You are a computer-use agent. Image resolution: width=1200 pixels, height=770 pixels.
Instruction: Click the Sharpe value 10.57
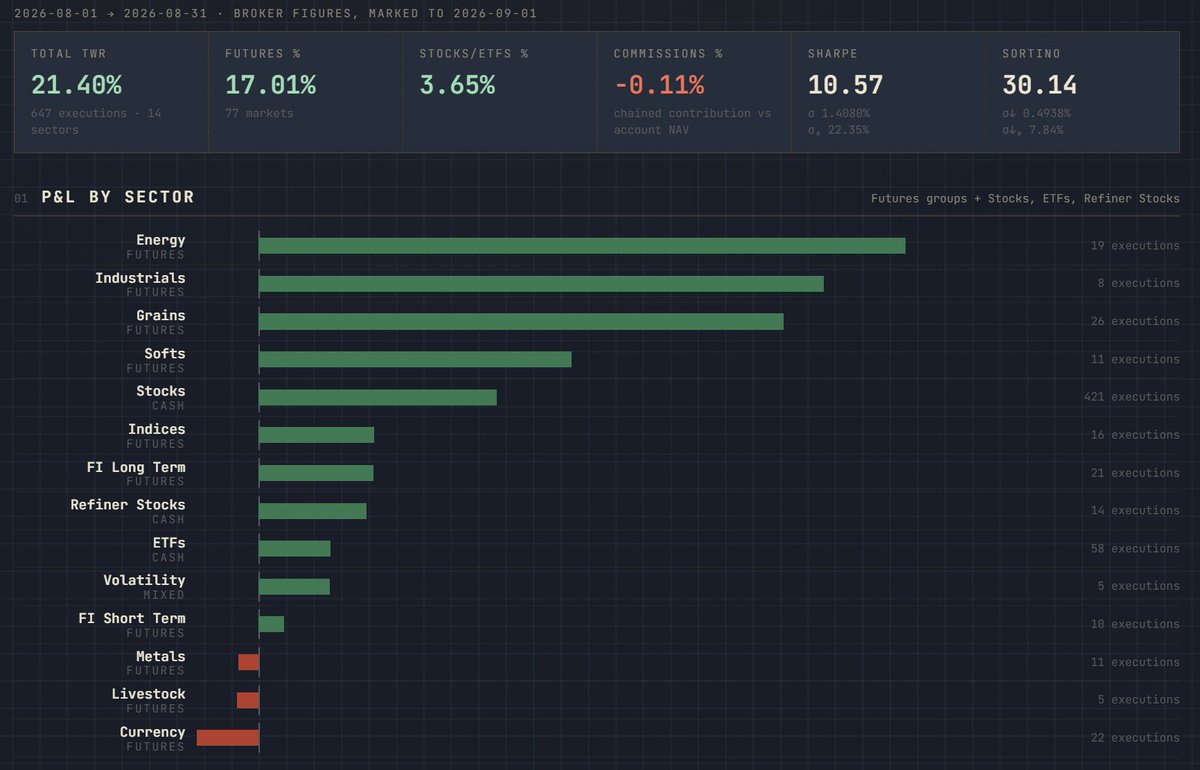846,85
